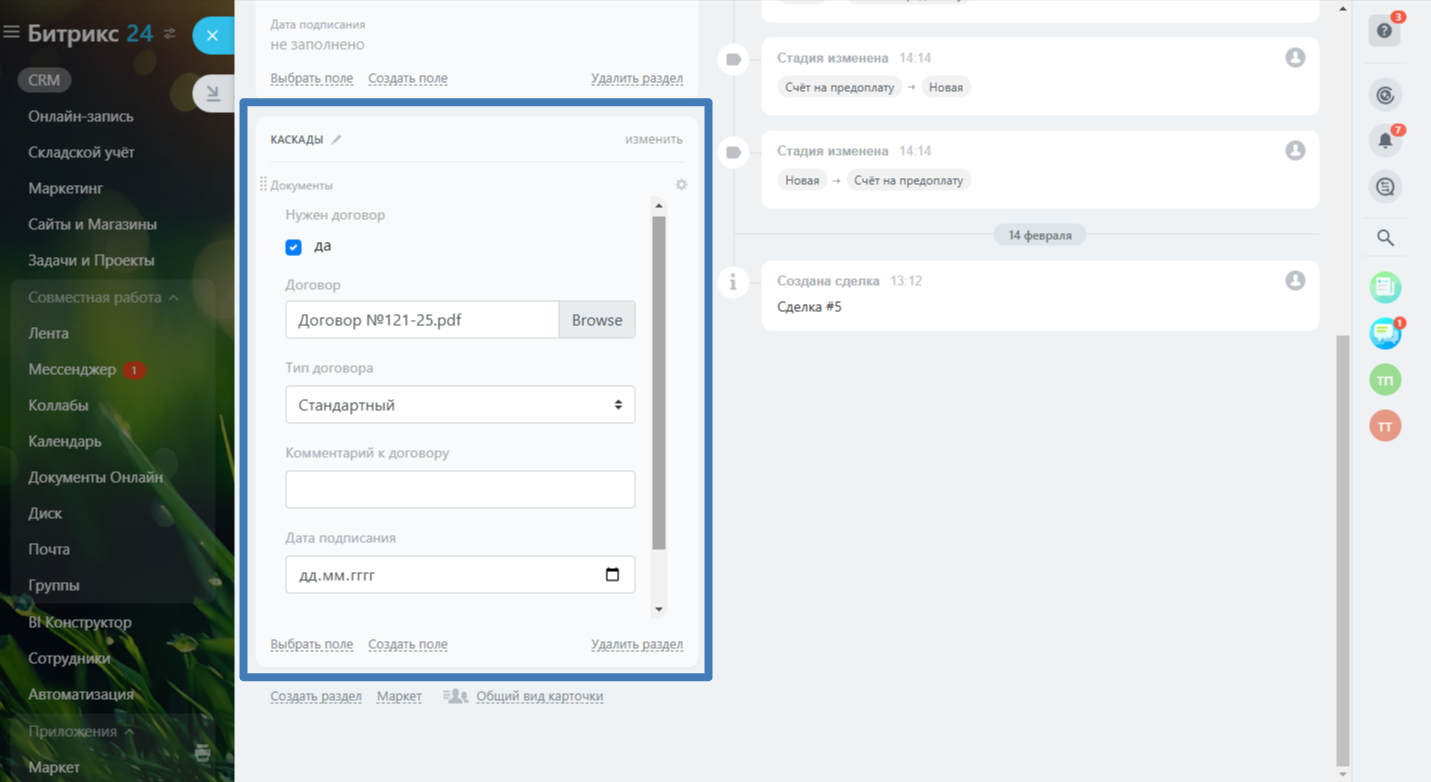This screenshot has width=1431, height=782.
Task: Click the spiral icon below the help icon
Action: pos(1385,95)
